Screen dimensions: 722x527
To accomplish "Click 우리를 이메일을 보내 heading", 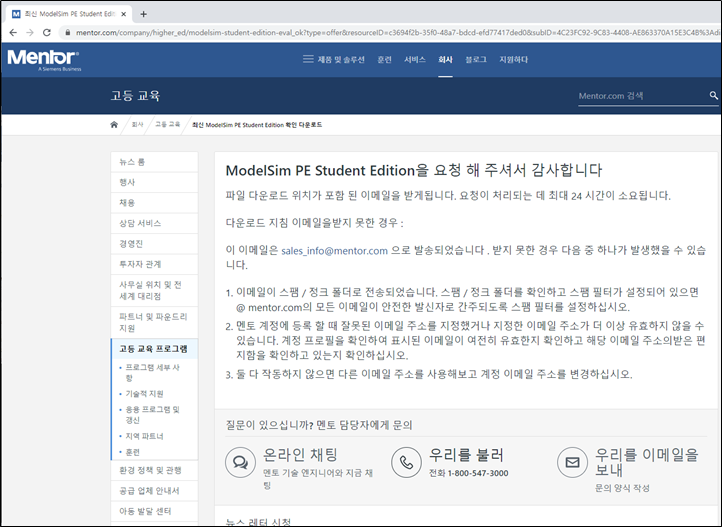I will click(646, 462).
